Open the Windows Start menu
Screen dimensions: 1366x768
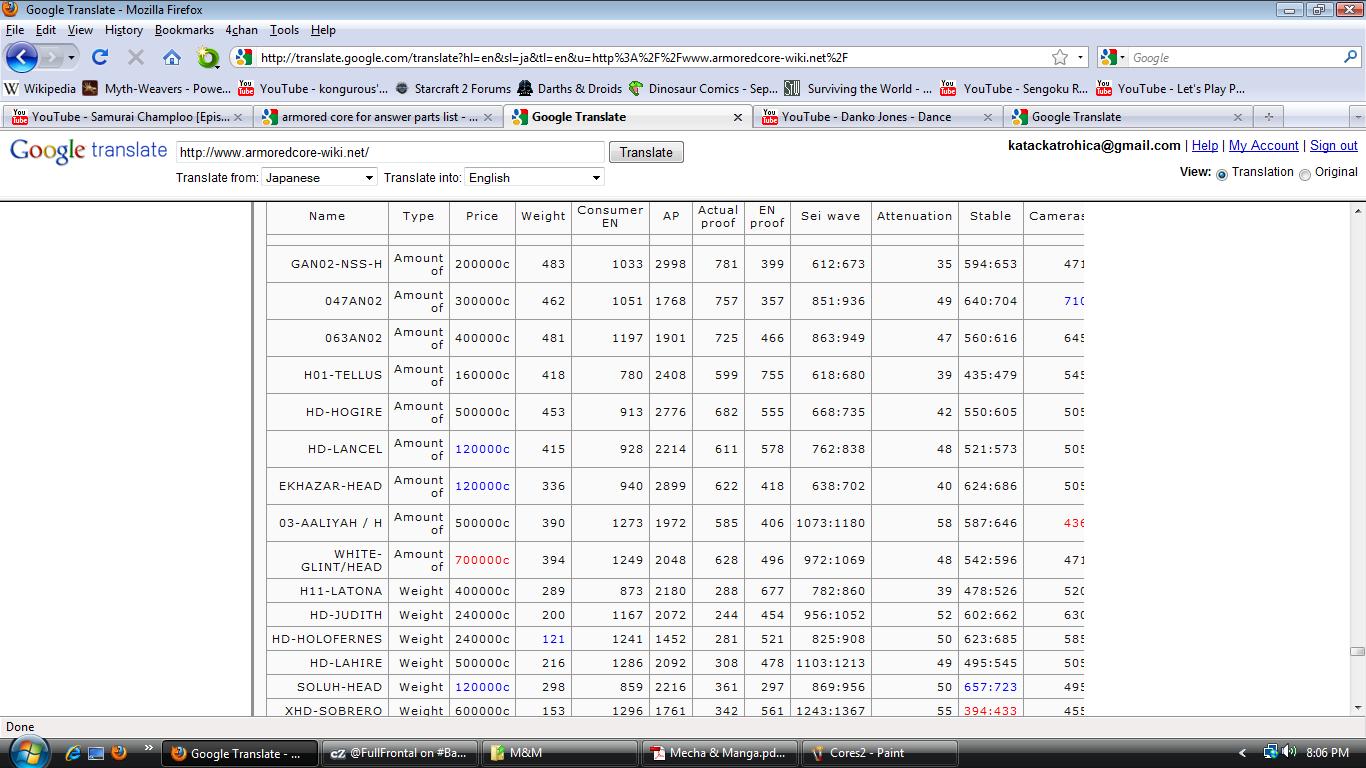coord(27,752)
